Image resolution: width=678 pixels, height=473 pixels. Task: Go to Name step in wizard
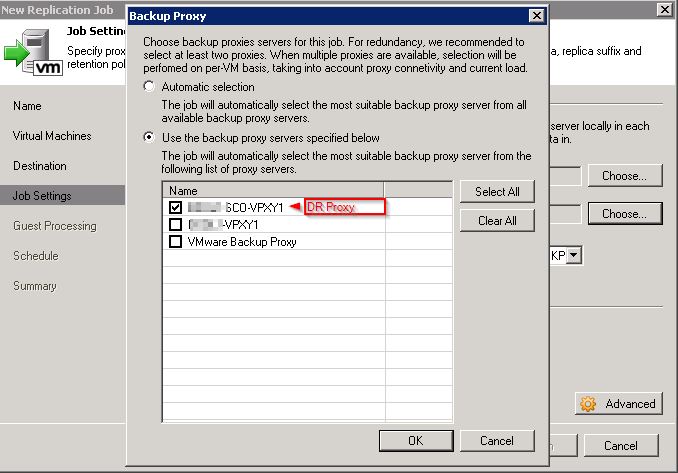[27, 106]
